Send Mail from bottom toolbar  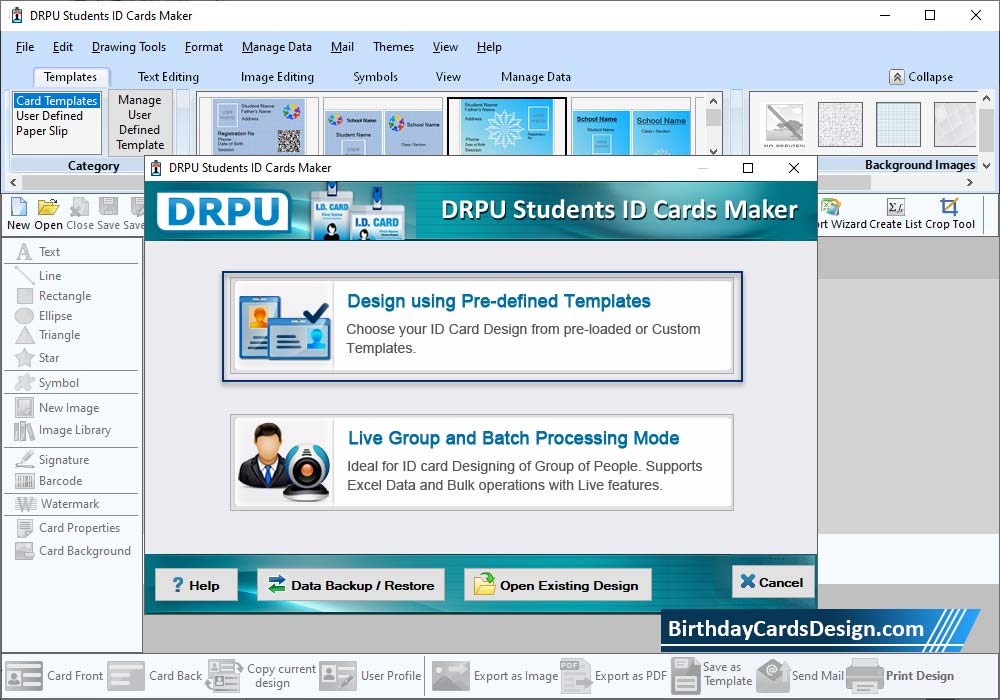point(800,676)
